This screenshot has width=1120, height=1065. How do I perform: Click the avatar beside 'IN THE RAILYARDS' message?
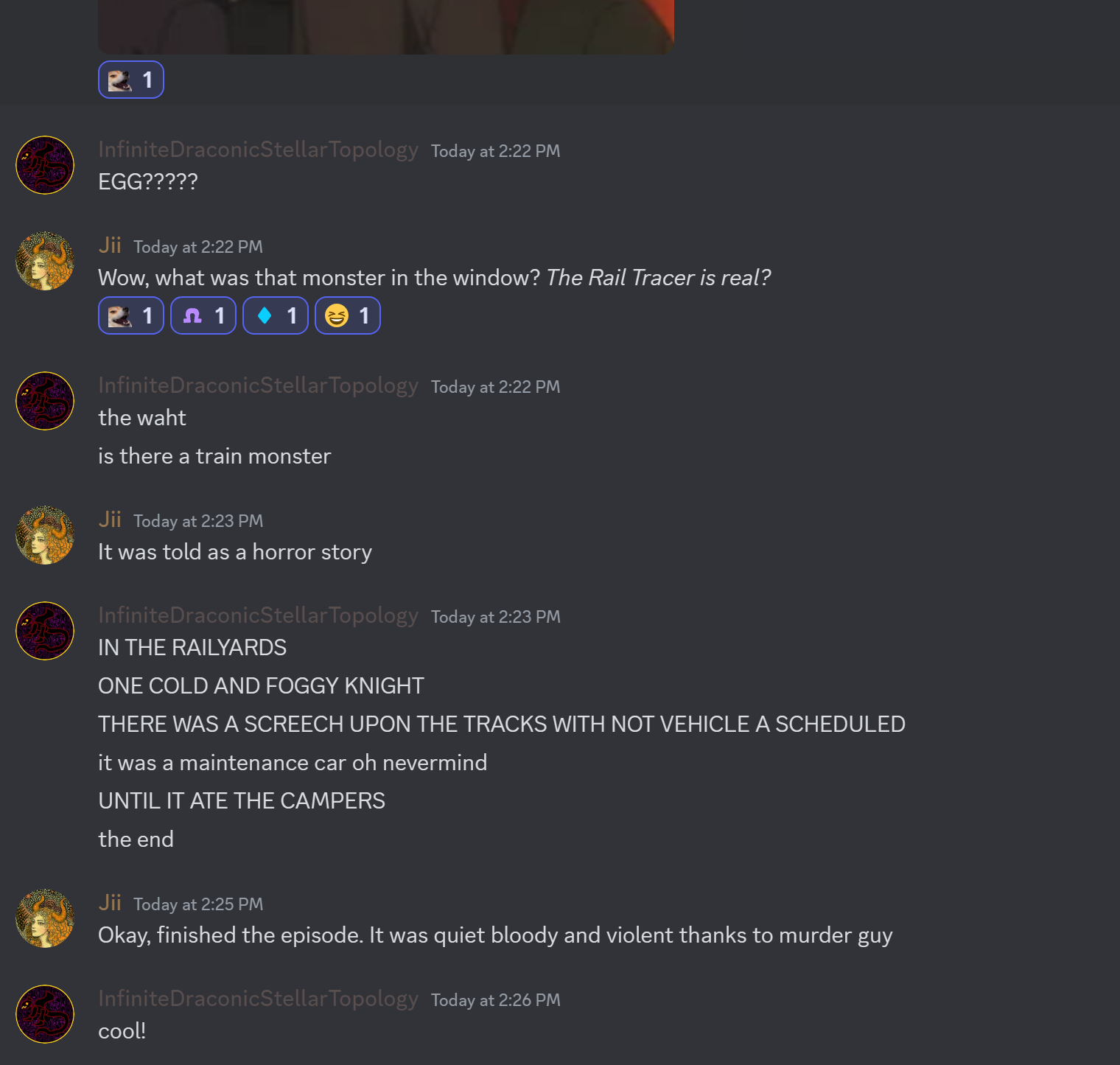(45, 631)
